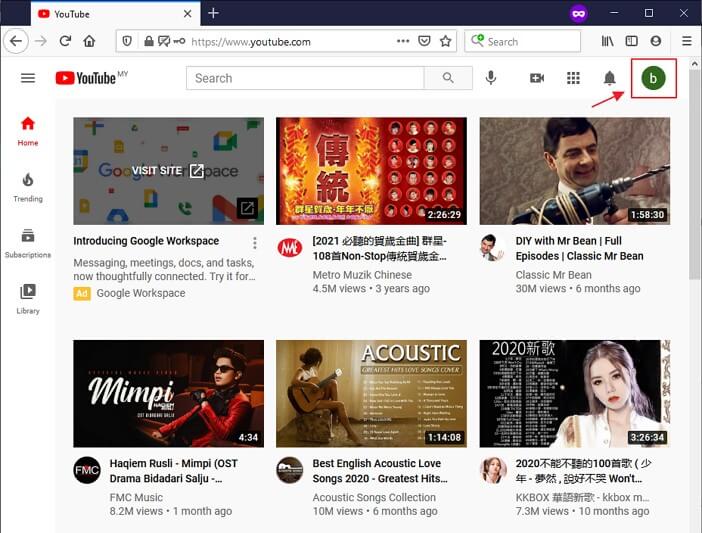Screen dimensions: 702x533
Task: Open tracking protection shield icon
Action: (x=127, y=41)
